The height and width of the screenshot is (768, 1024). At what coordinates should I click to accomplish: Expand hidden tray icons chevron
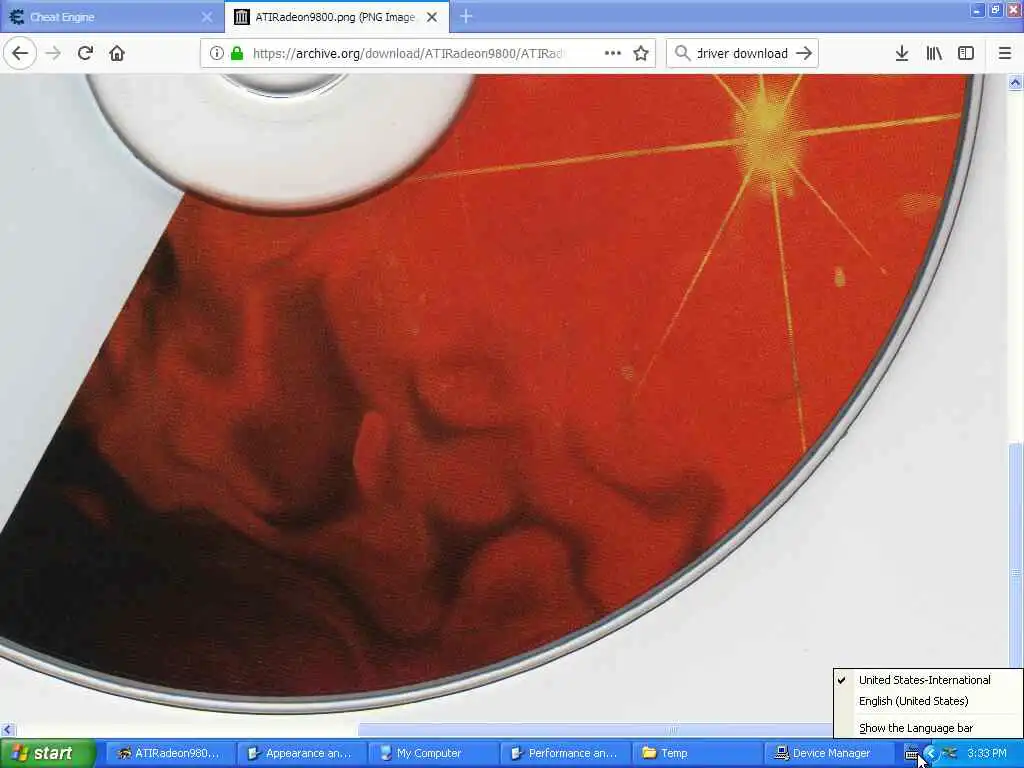931,754
